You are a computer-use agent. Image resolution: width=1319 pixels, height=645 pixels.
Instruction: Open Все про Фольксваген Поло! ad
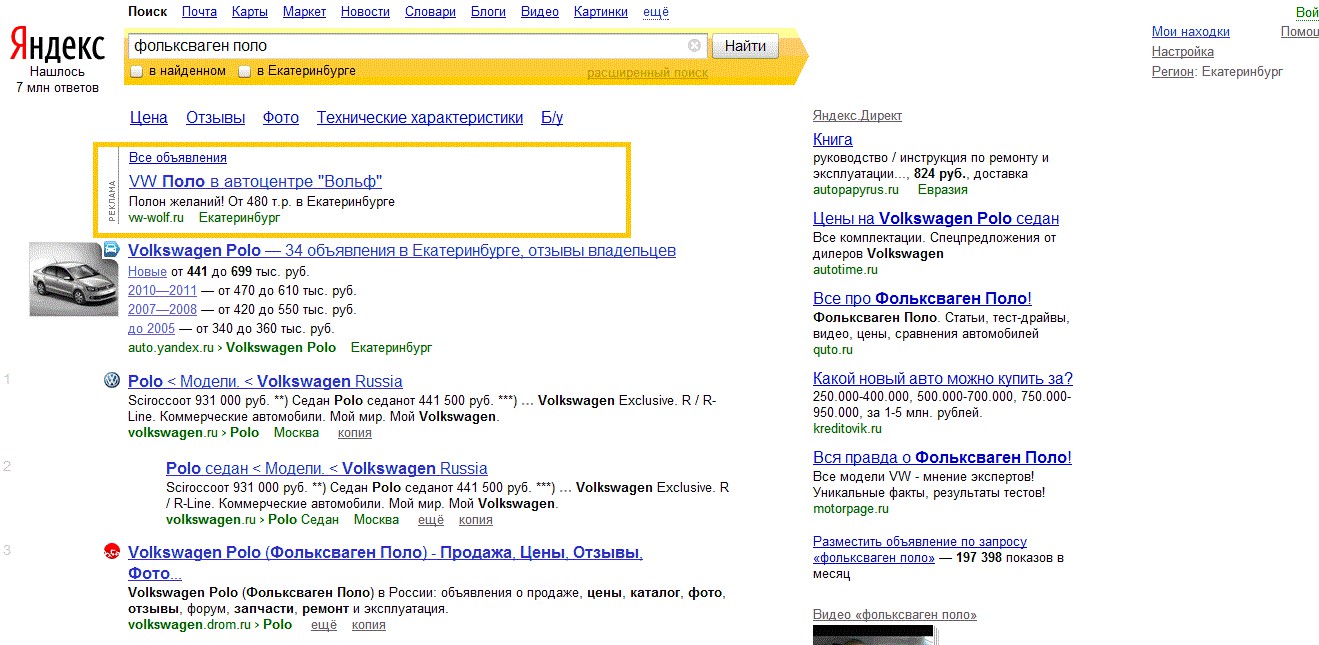[922, 298]
